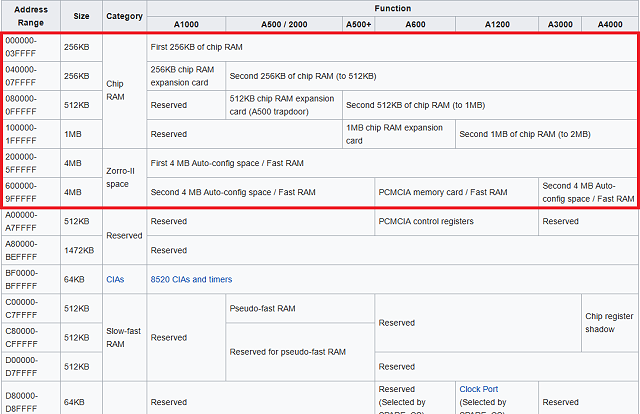640x414 pixels.
Task: Select the Category column header
Action: (124, 16)
